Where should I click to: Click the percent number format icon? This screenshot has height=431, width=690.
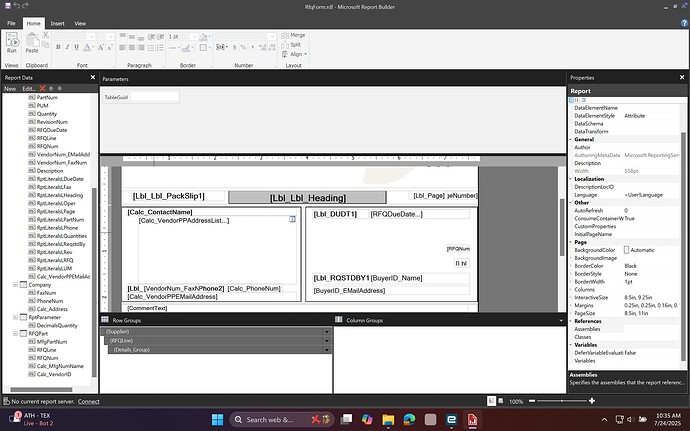(243, 47)
